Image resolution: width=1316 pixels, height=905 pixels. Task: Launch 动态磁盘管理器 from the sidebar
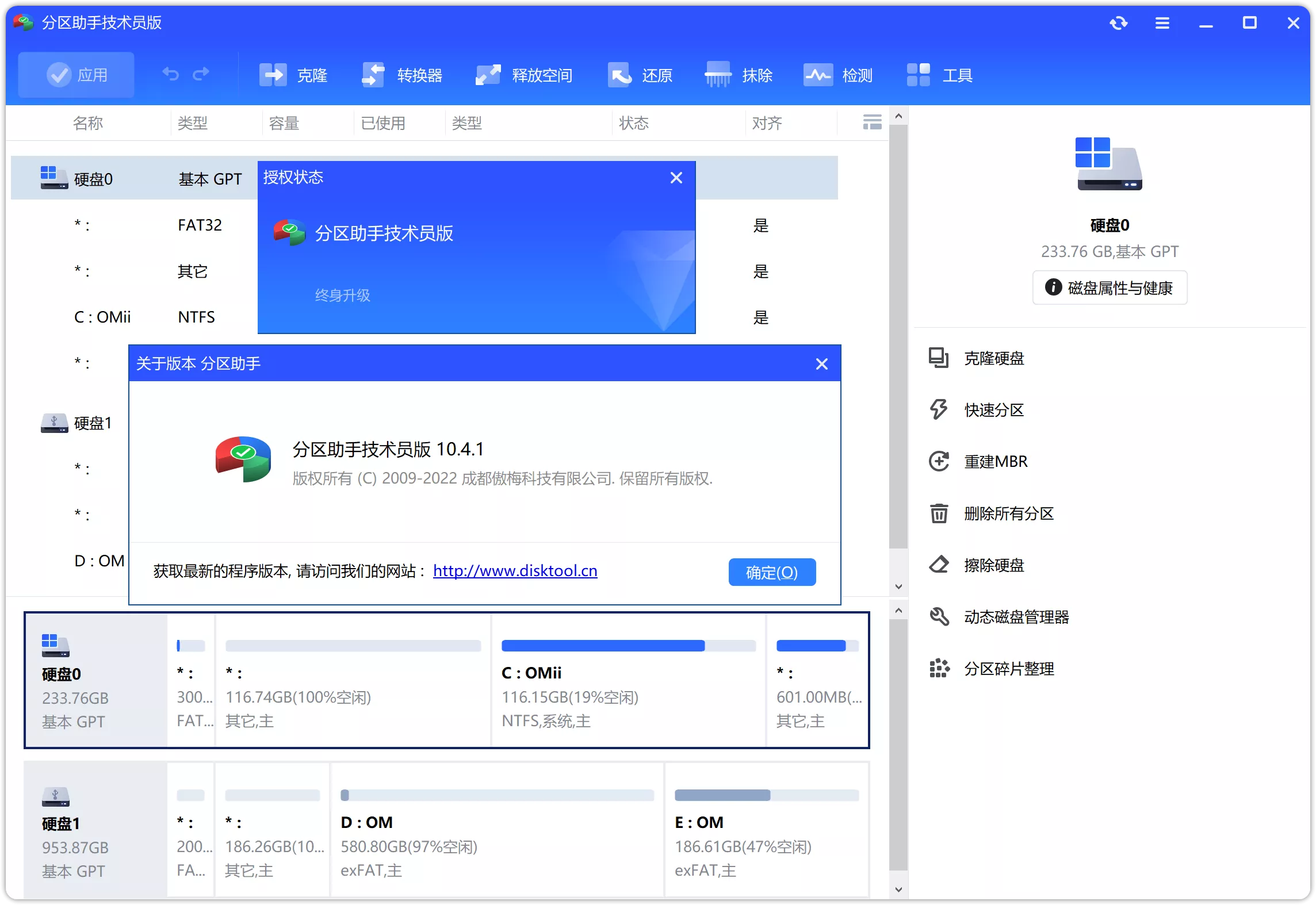(x=1016, y=618)
